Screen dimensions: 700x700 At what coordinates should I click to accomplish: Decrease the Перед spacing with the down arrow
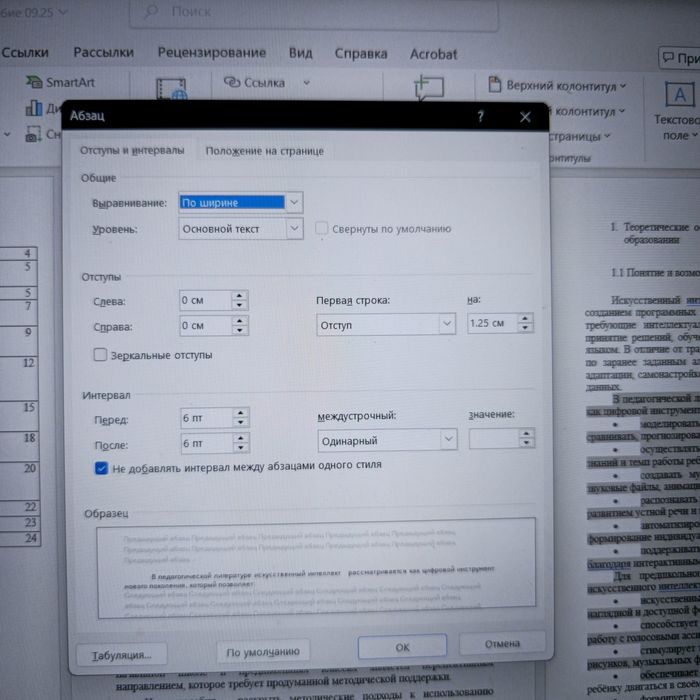click(x=241, y=422)
